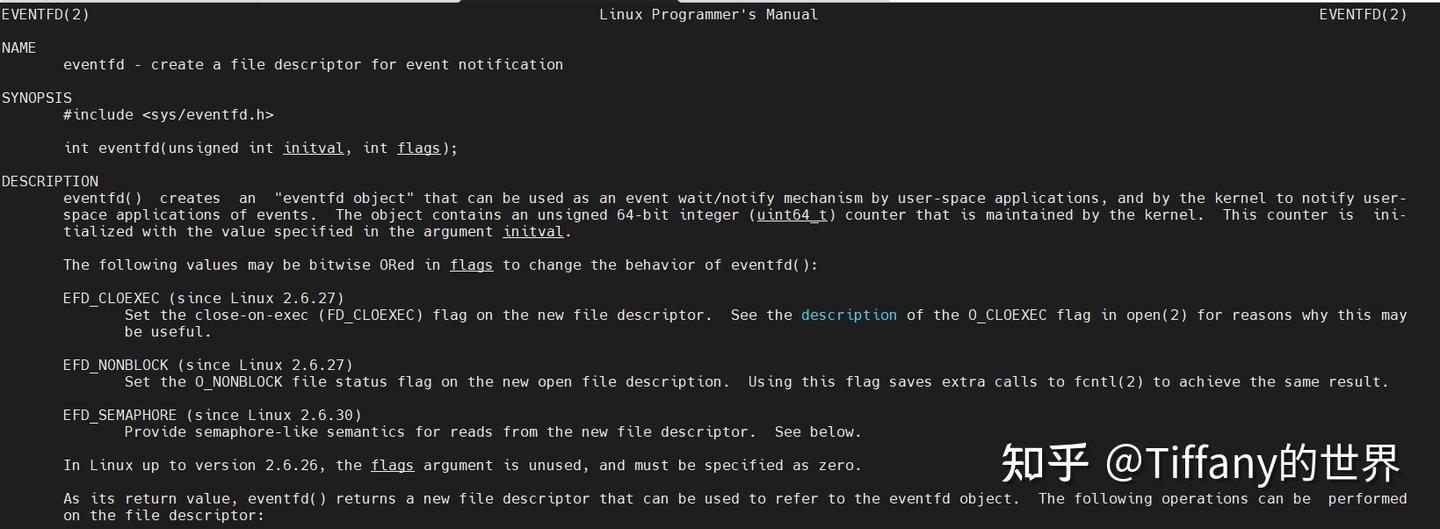
Task: Click the NAME section heading
Action: (x=19, y=48)
